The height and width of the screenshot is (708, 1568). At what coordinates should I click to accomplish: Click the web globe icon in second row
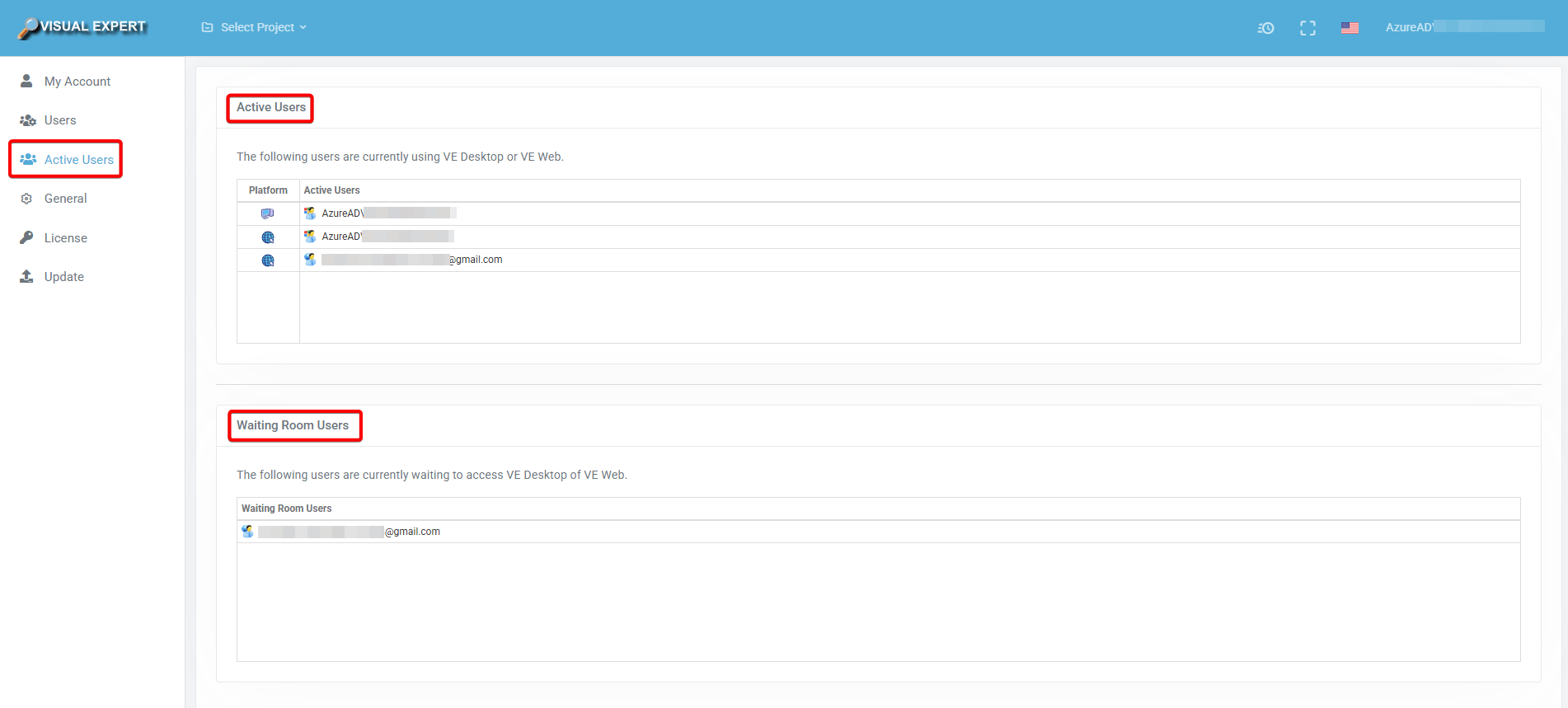coord(268,237)
